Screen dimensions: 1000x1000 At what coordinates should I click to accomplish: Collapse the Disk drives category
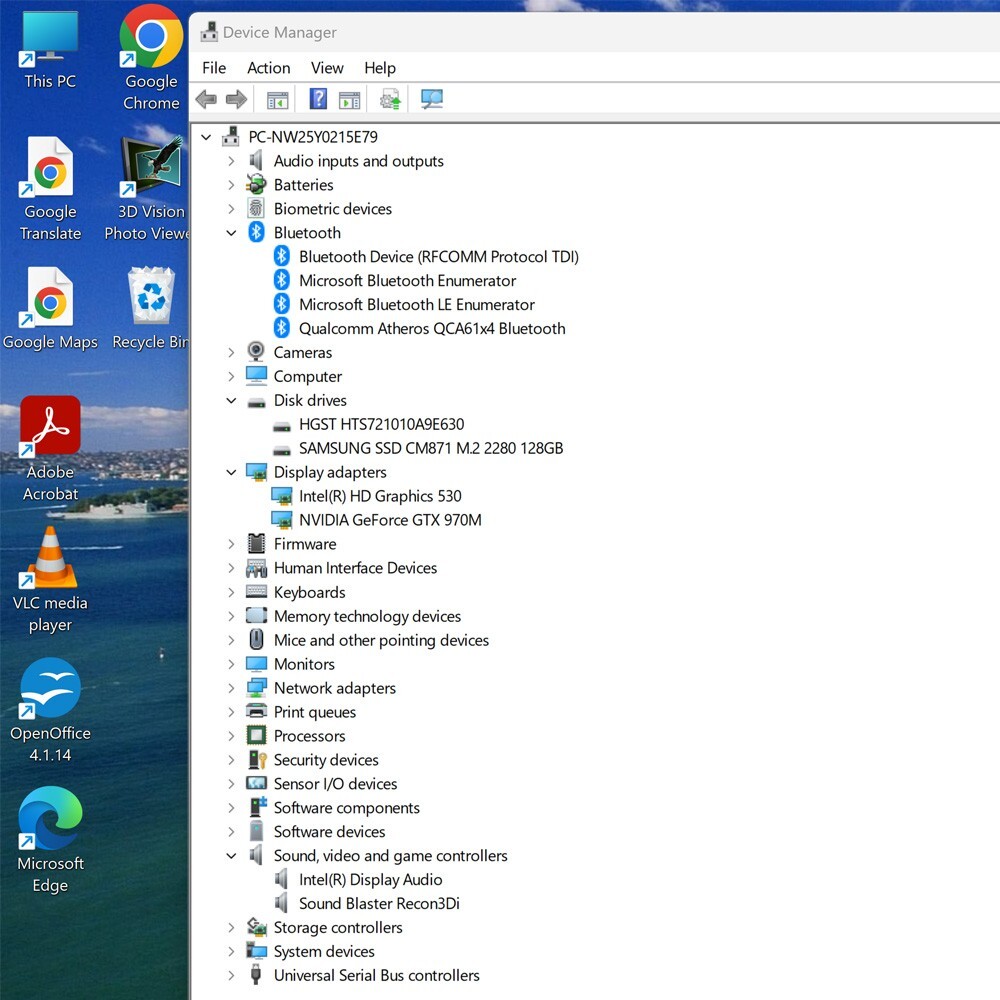coord(232,401)
